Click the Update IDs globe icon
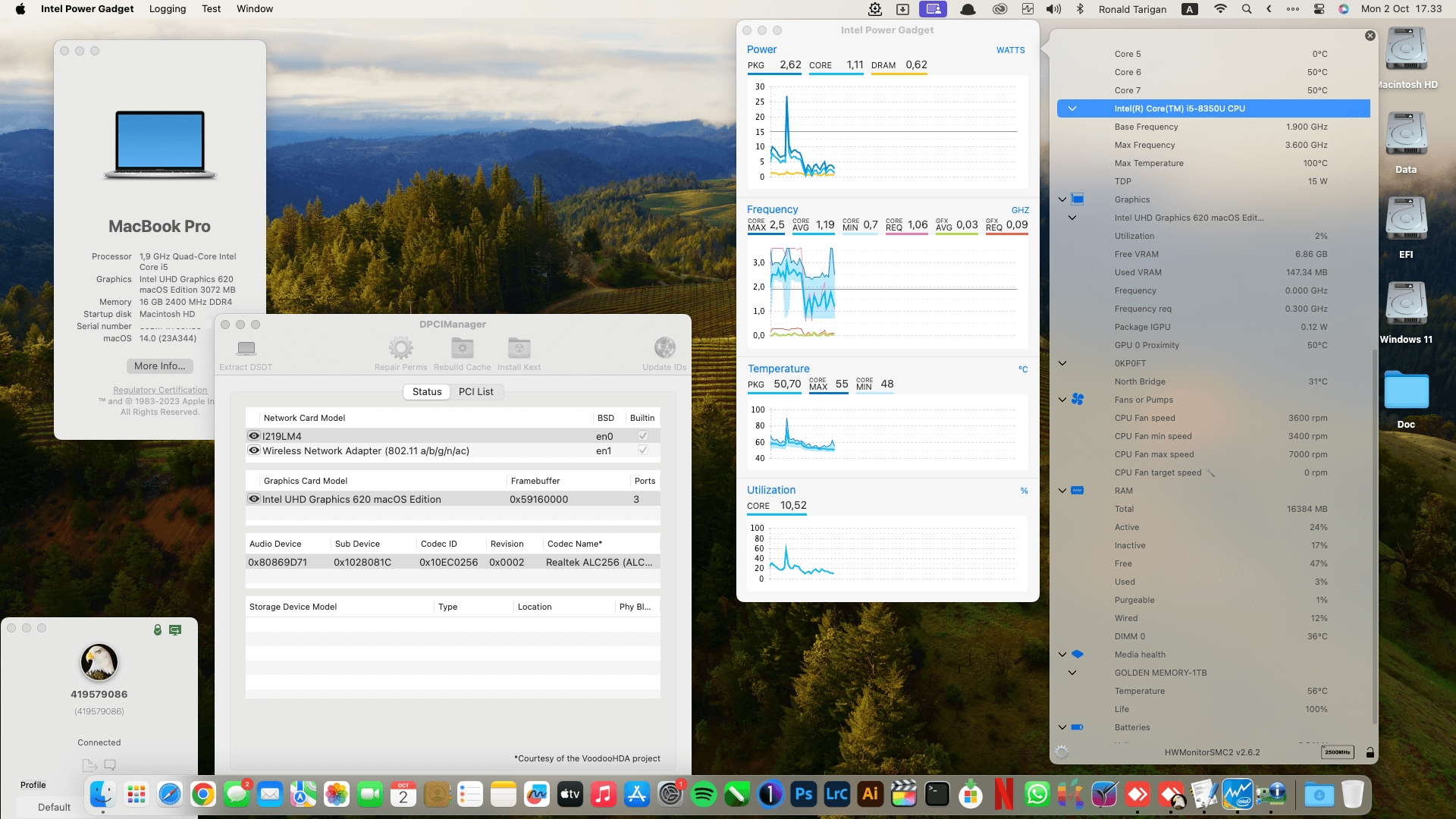The image size is (1456, 819). click(x=664, y=348)
